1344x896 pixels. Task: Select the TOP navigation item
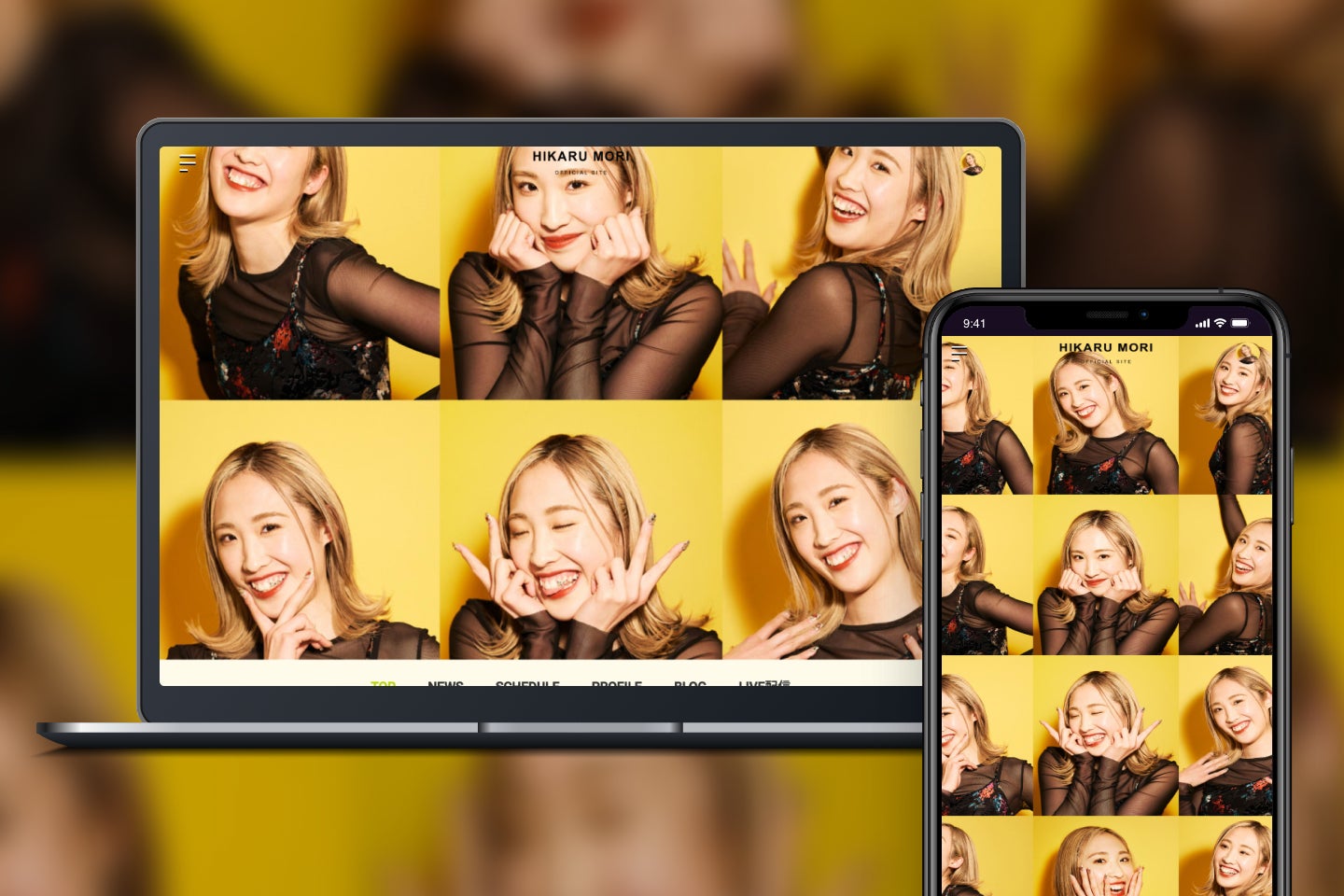tap(383, 684)
